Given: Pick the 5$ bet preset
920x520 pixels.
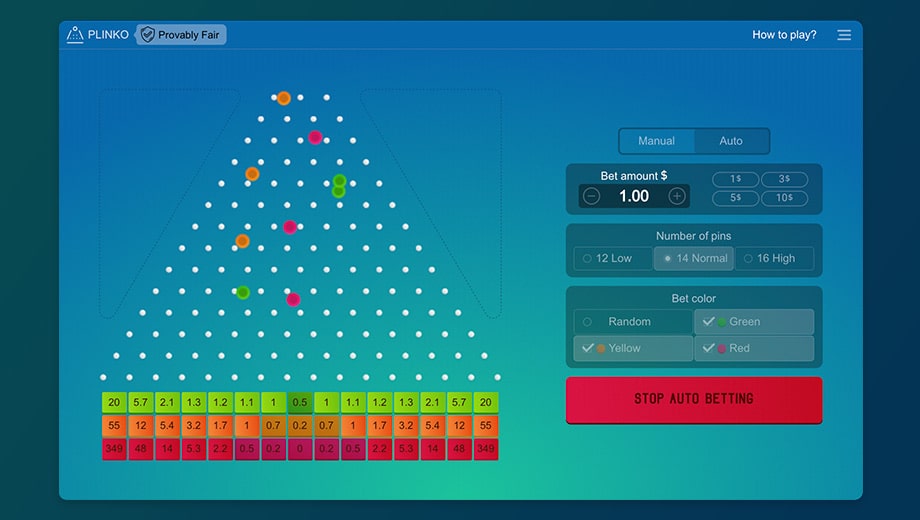Looking at the screenshot, I should pyautogui.click(x=736, y=198).
